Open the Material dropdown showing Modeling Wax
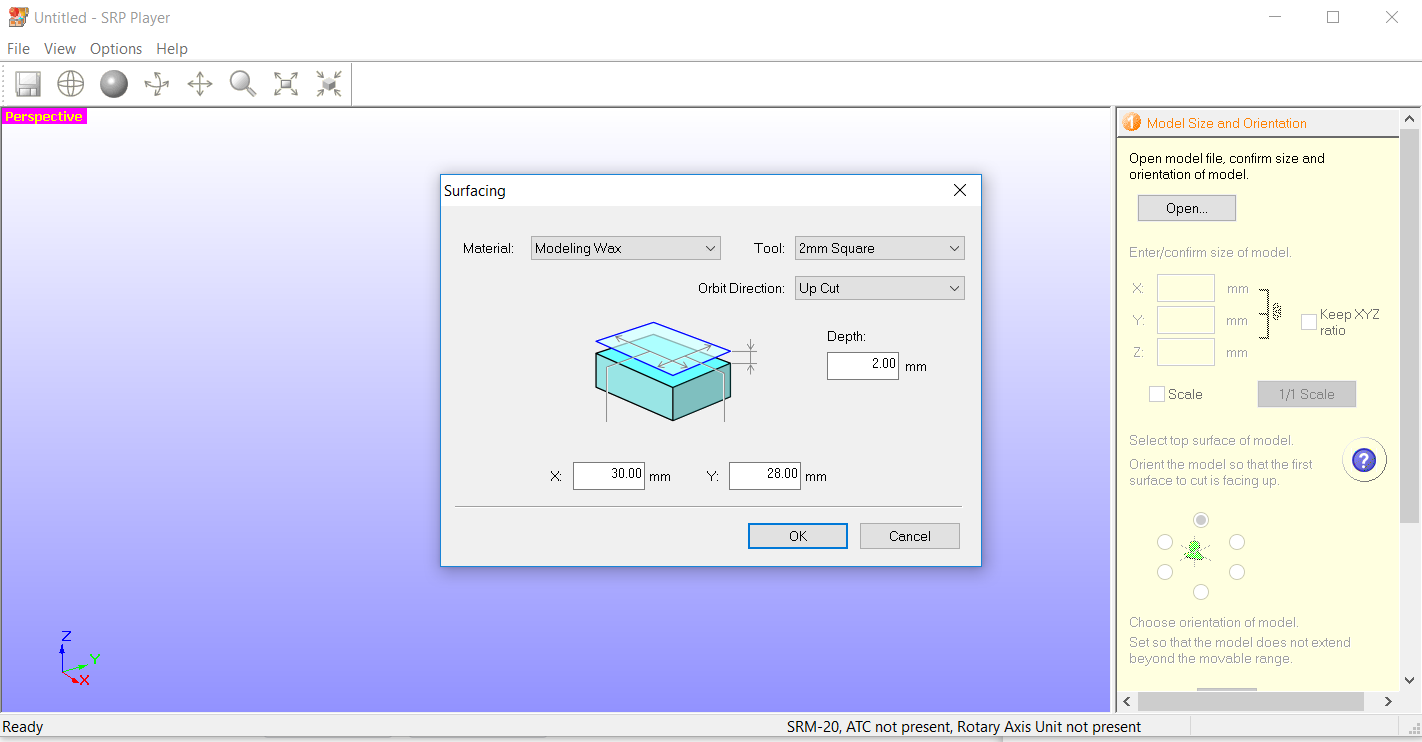 point(626,248)
